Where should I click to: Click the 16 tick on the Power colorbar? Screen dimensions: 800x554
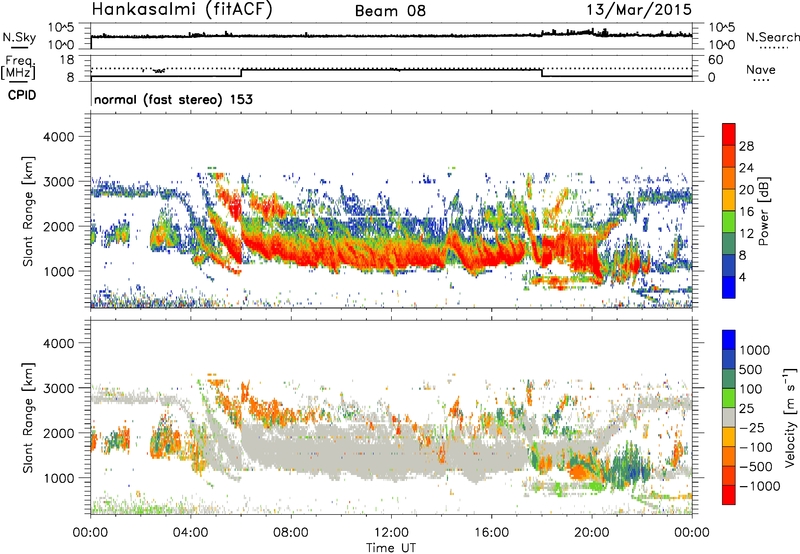pyautogui.click(x=746, y=212)
